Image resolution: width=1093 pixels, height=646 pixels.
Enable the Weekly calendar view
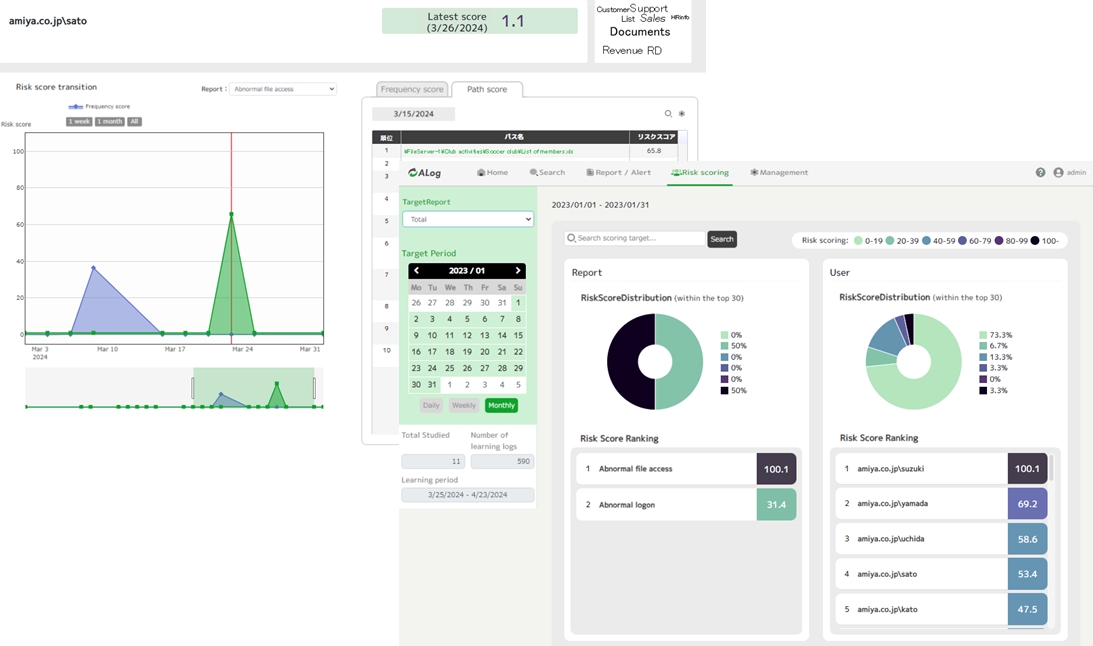(463, 405)
